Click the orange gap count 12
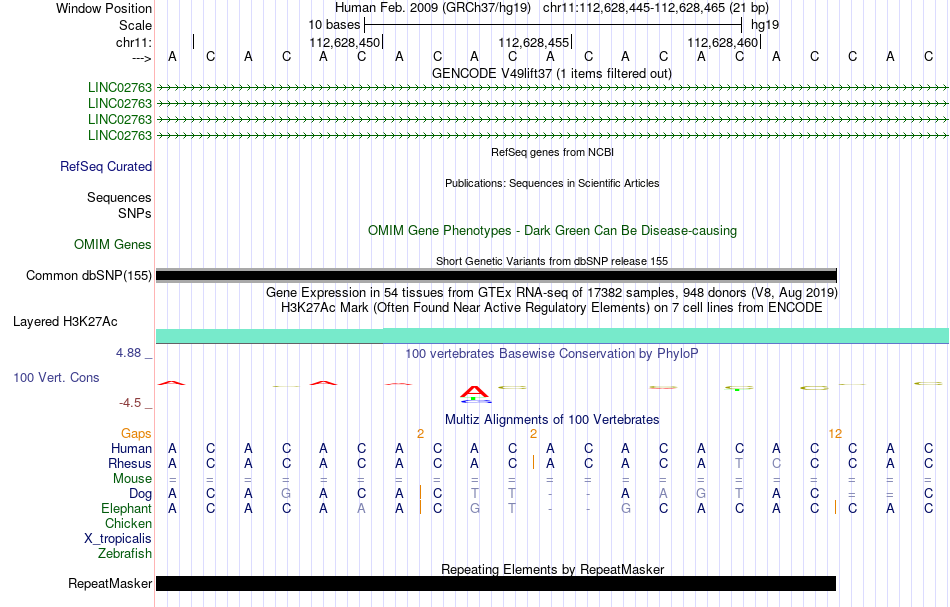This screenshot has height=607, width=950. tap(835, 434)
